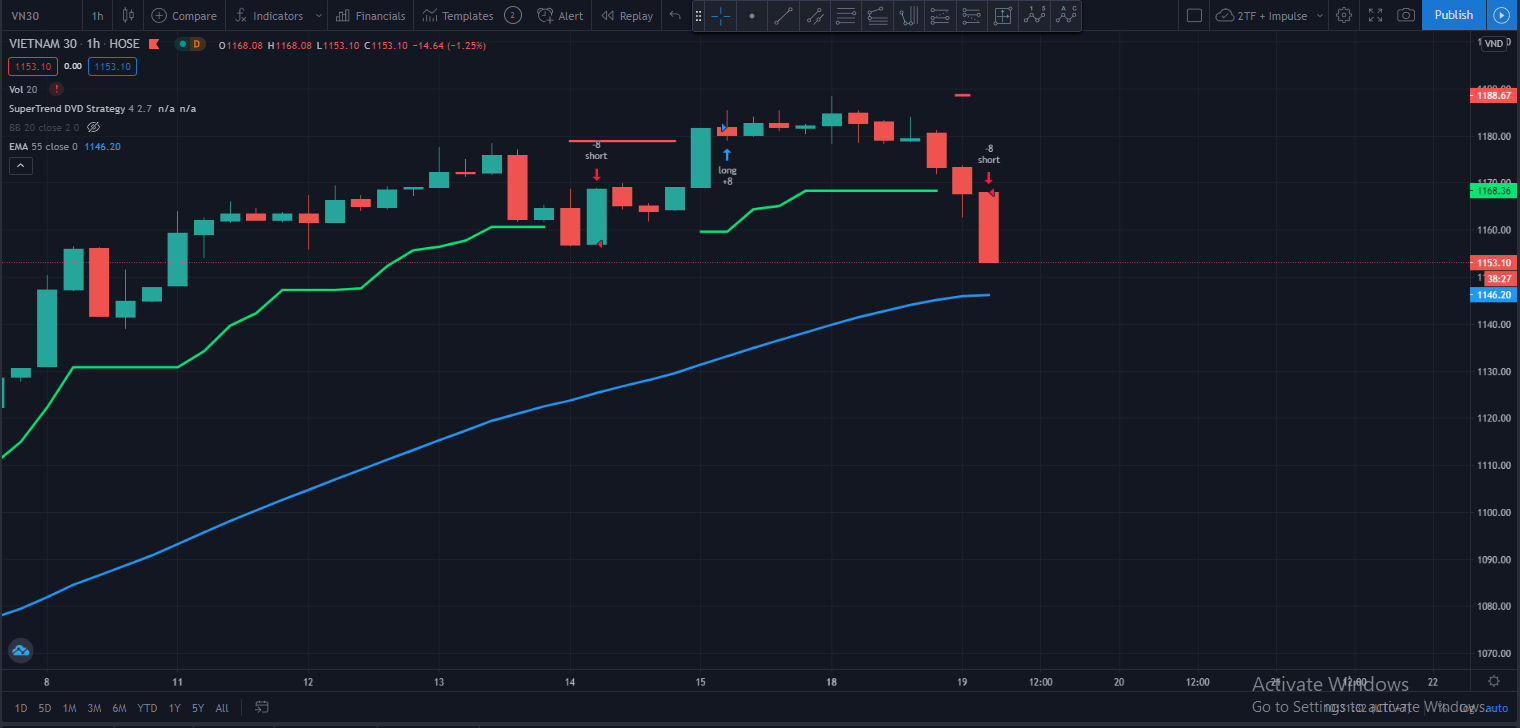Viewport: 1520px width, 728px height.
Task: Set range to 5D
Action: coord(45,708)
